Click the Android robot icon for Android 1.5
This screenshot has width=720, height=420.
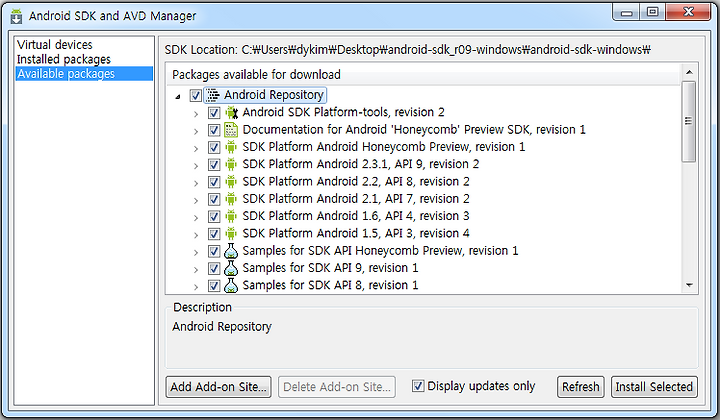pyautogui.click(x=231, y=234)
